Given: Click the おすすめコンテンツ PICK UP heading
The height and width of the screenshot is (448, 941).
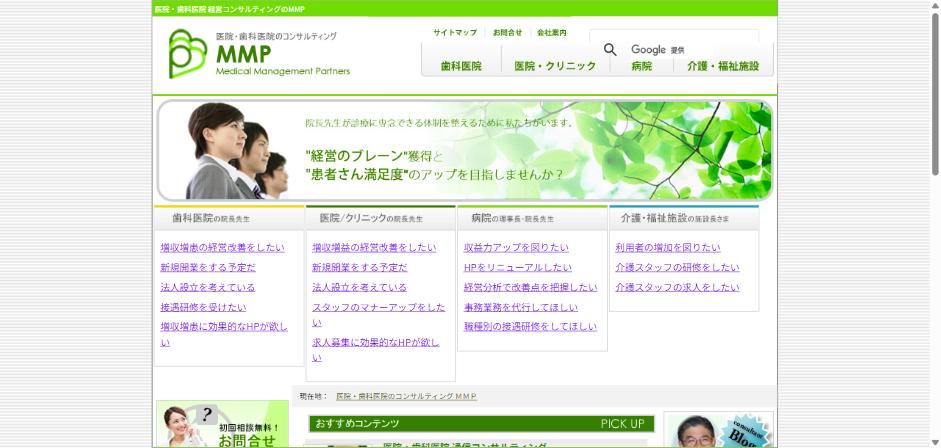Looking at the screenshot, I should point(481,424).
